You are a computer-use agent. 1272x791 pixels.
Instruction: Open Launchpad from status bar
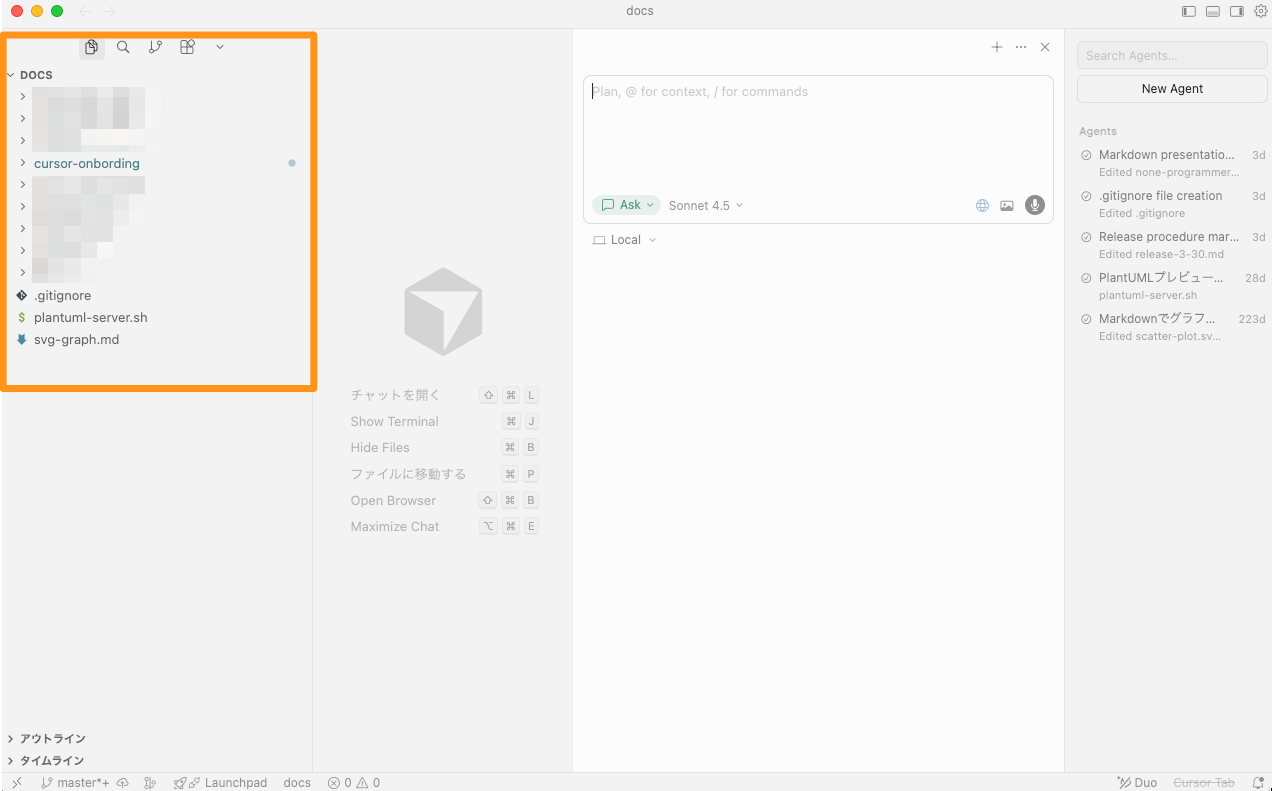(x=220, y=783)
